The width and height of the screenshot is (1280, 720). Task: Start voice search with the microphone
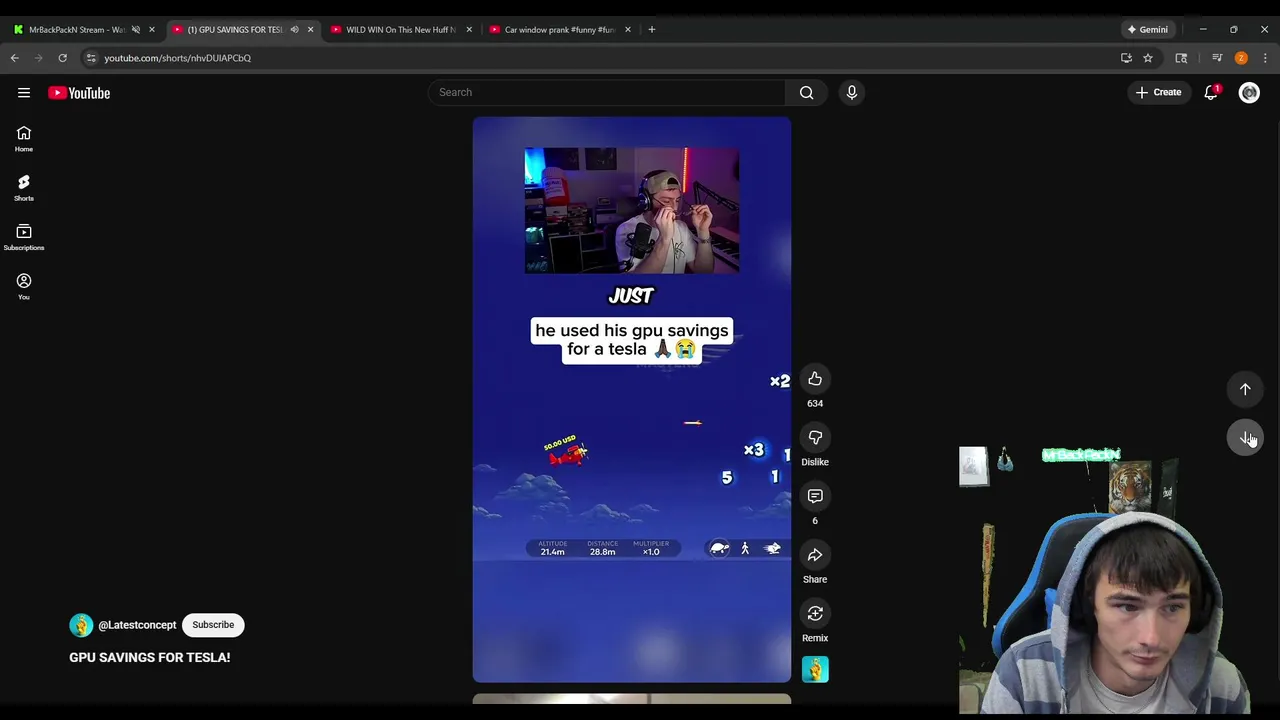(x=852, y=93)
